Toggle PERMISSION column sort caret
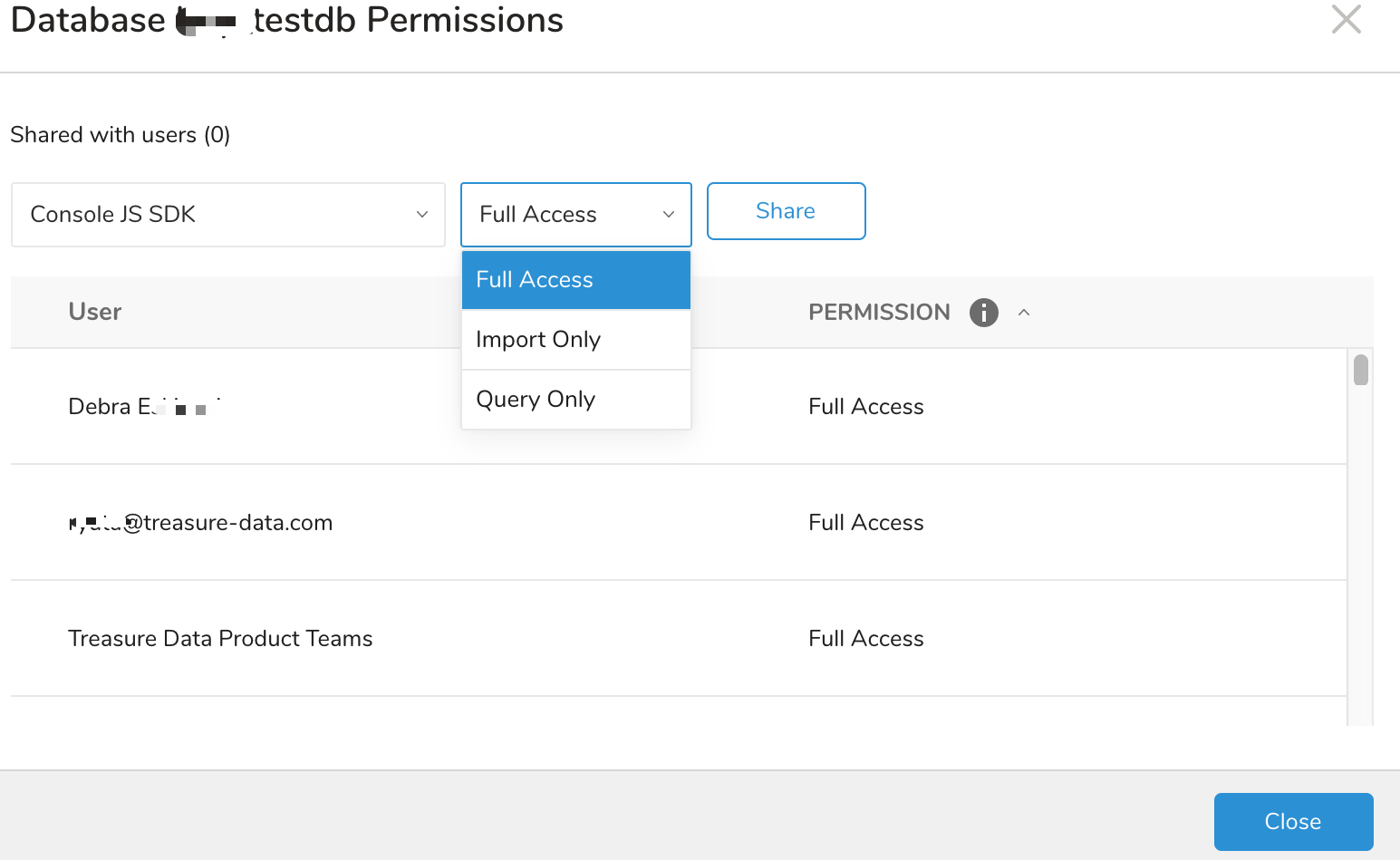1400x860 pixels. click(x=1024, y=313)
